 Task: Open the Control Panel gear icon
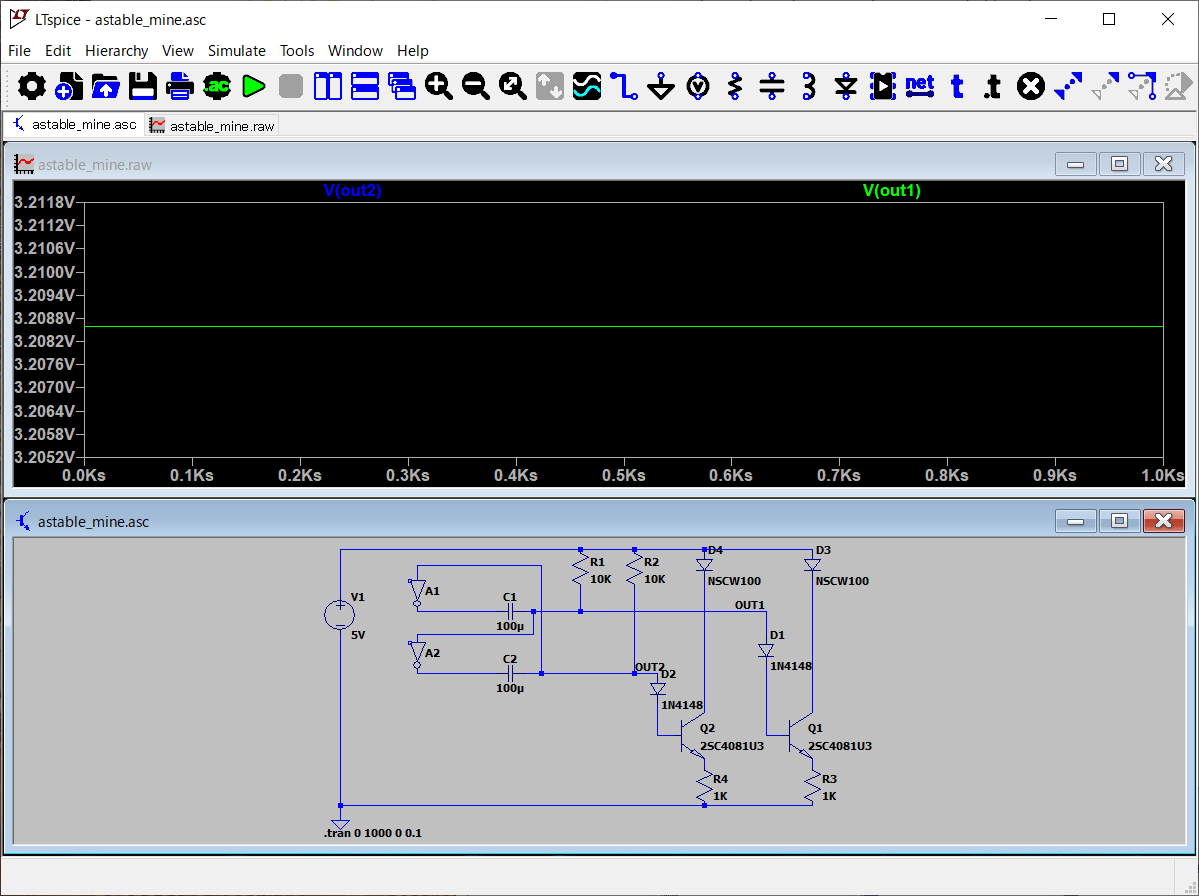32,87
